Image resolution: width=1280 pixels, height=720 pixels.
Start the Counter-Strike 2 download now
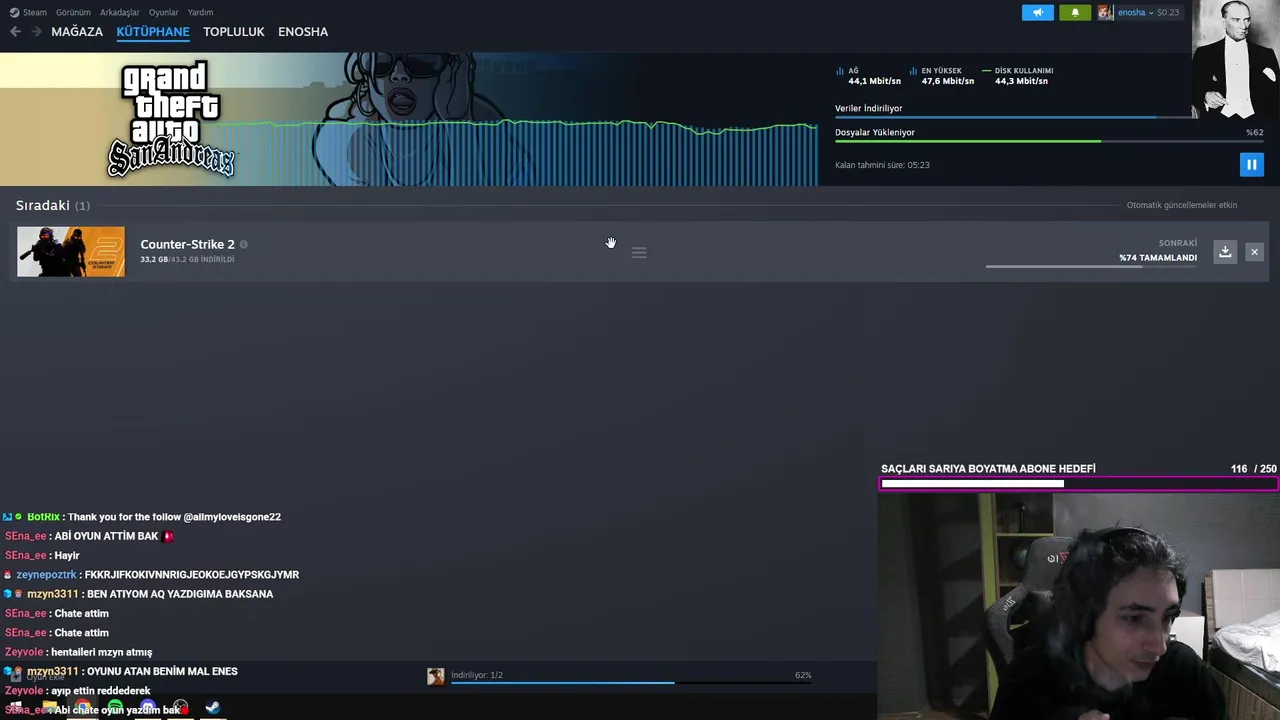pos(1225,252)
